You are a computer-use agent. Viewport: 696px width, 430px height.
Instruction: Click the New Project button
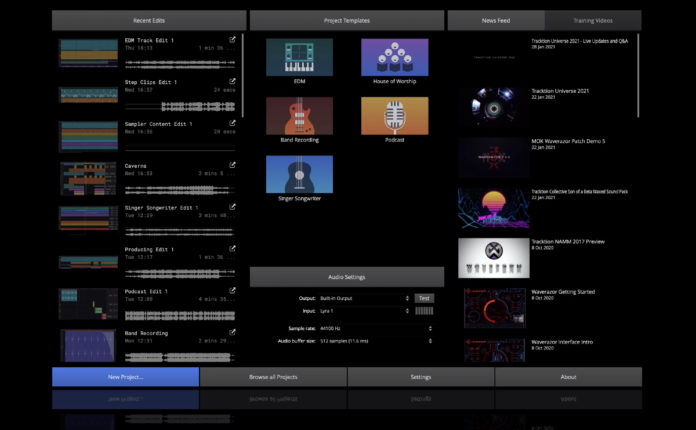(125, 377)
